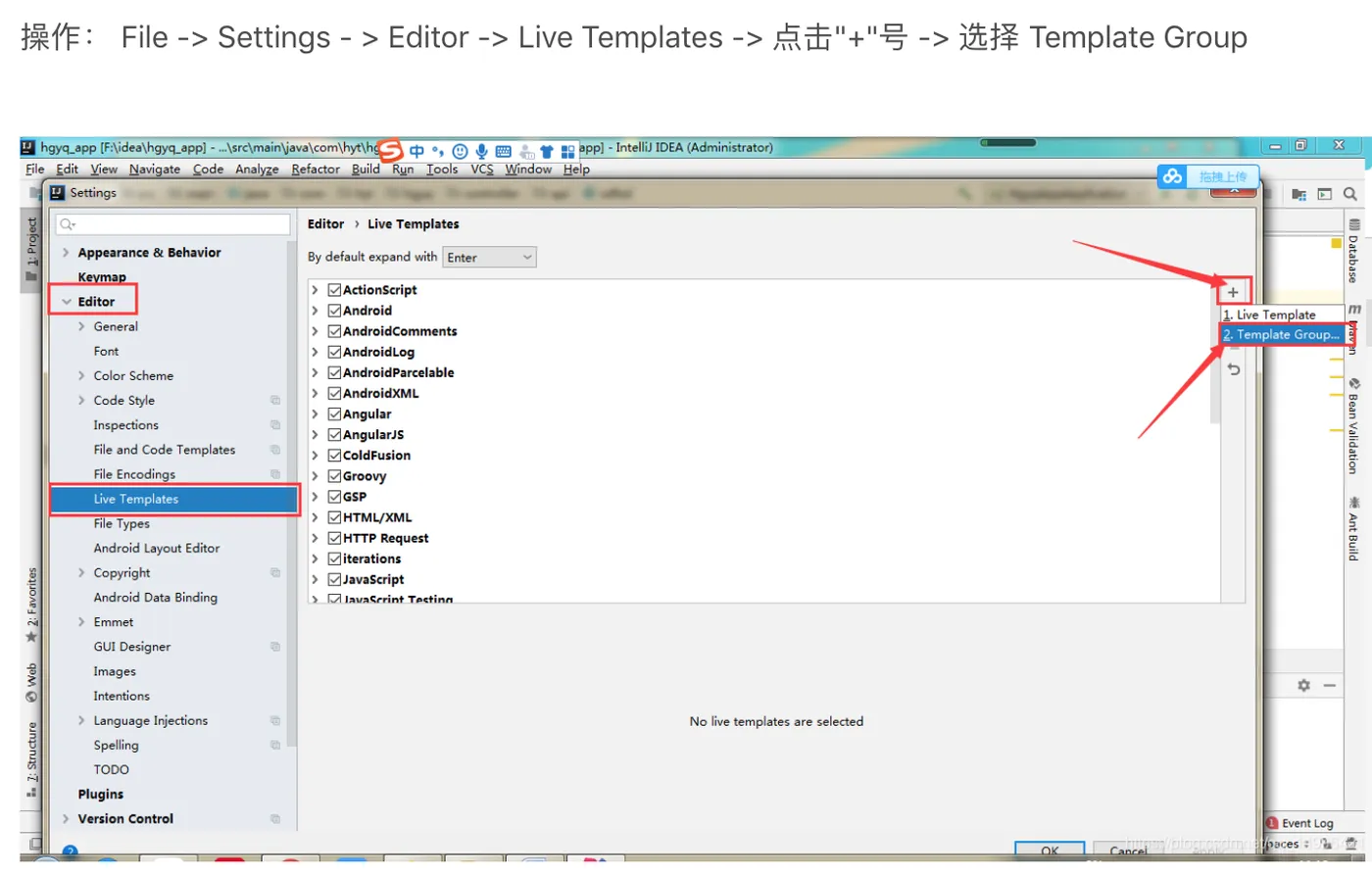The image size is (1372, 874).
Task: Click the plus add template button
Action: click(x=1233, y=292)
